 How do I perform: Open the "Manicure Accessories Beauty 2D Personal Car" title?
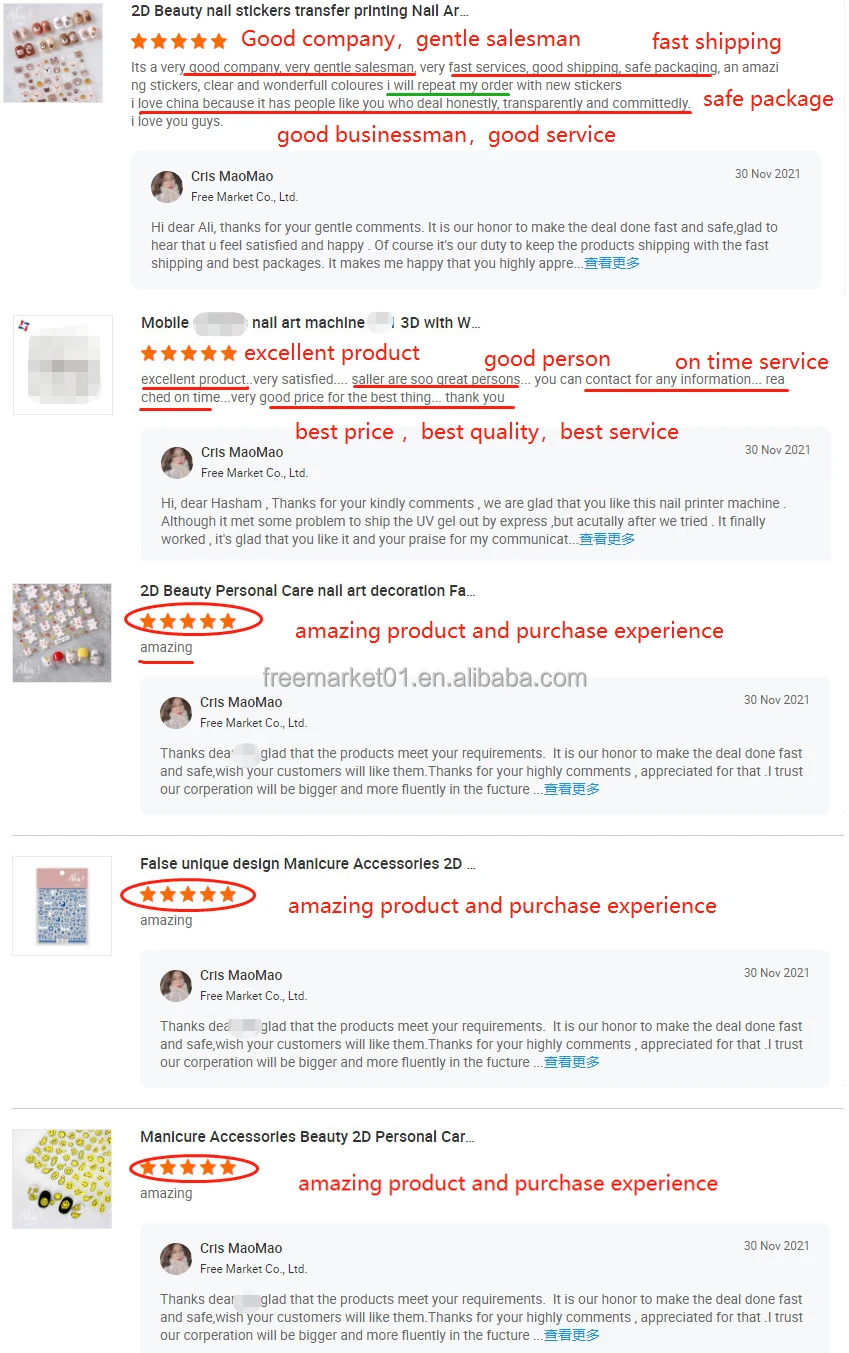coord(307,1136)
